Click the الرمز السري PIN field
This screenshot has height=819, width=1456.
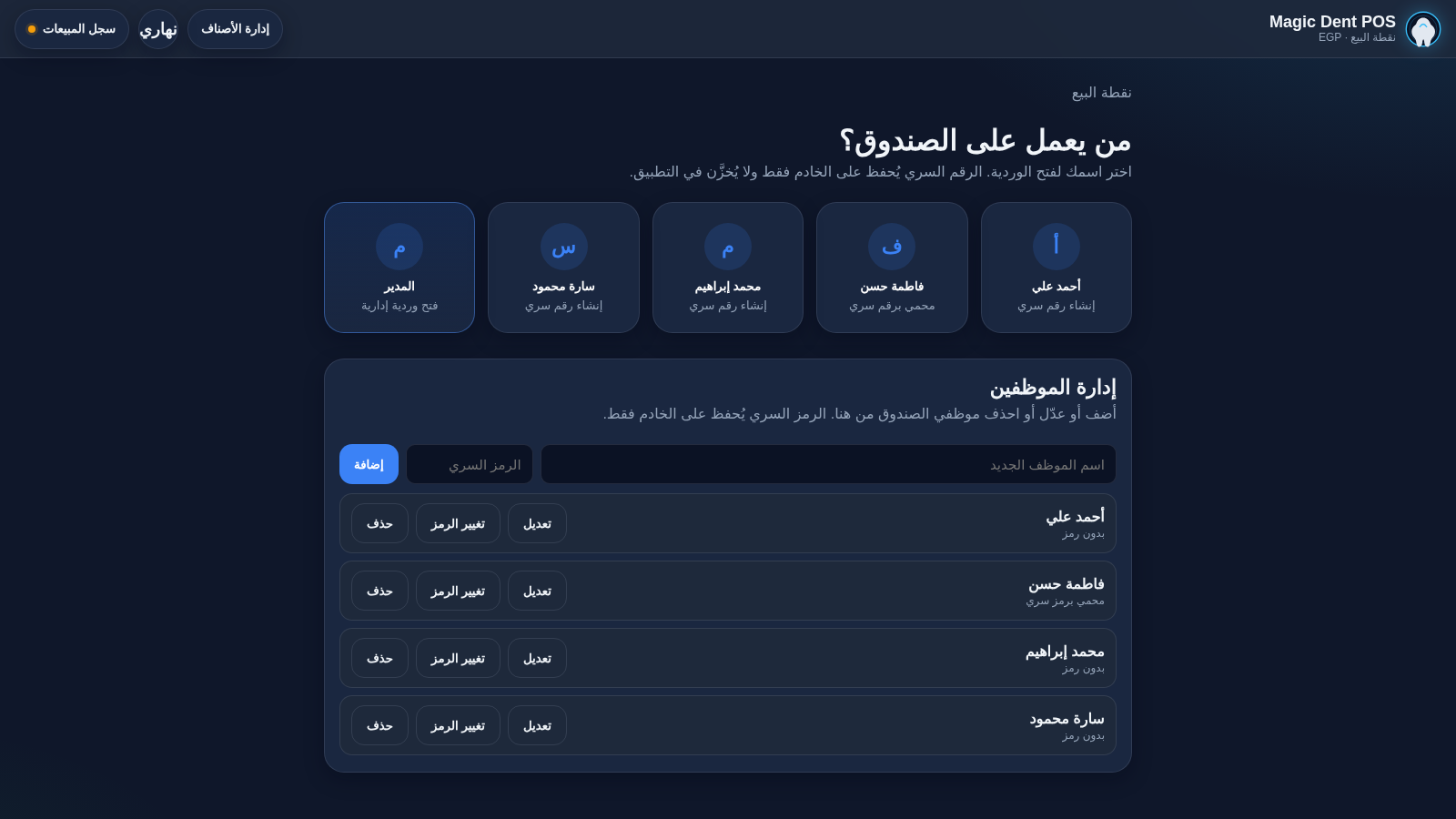[x=470, y=464]
